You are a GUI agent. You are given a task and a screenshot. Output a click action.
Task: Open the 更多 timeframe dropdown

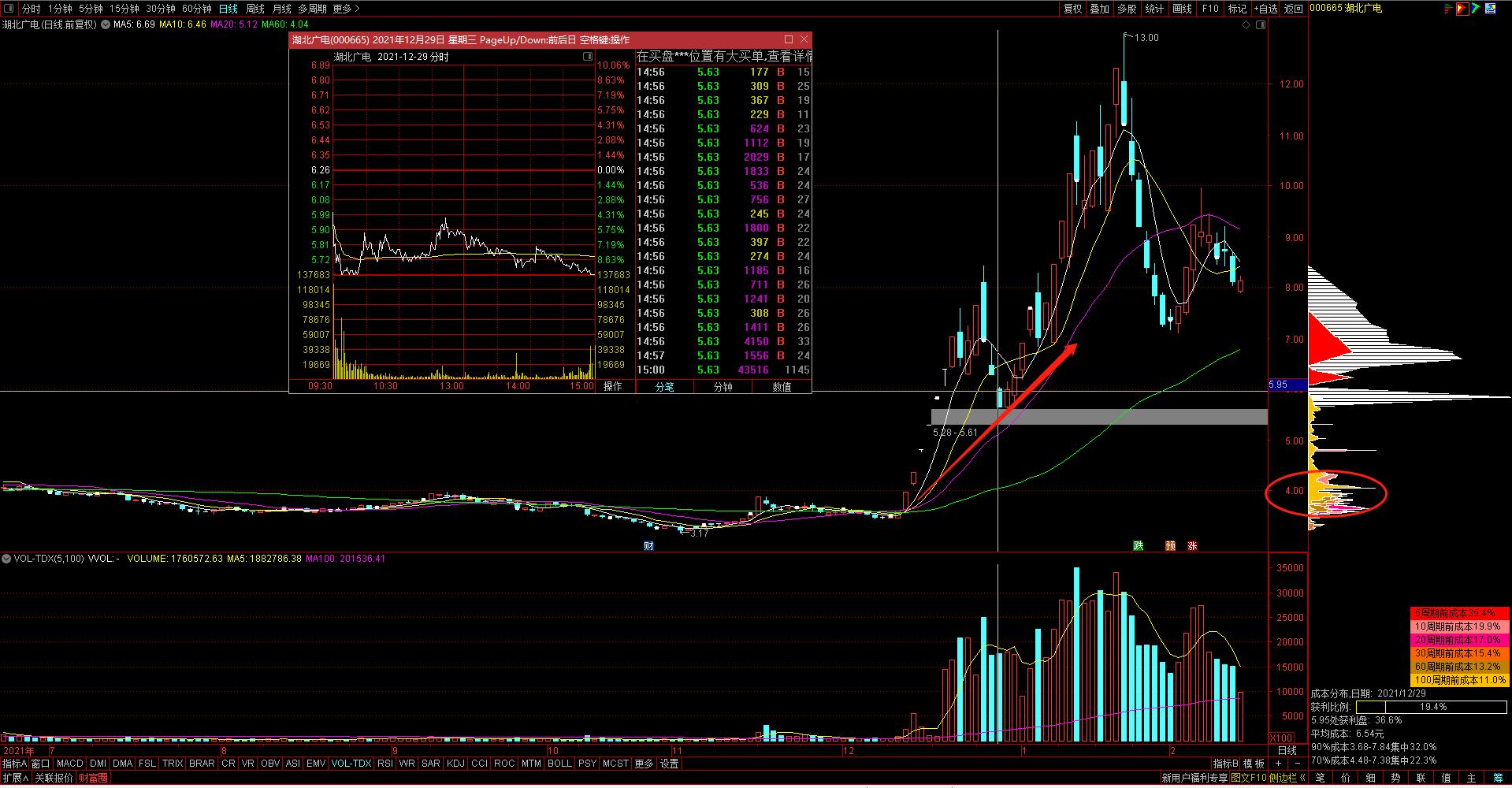pyautogui.click(x=346, y=9)
